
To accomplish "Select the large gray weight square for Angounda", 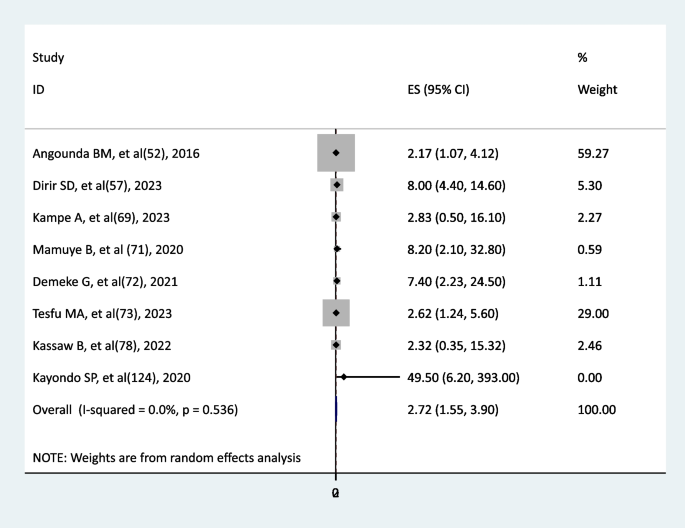I will [x=336, y=152].
